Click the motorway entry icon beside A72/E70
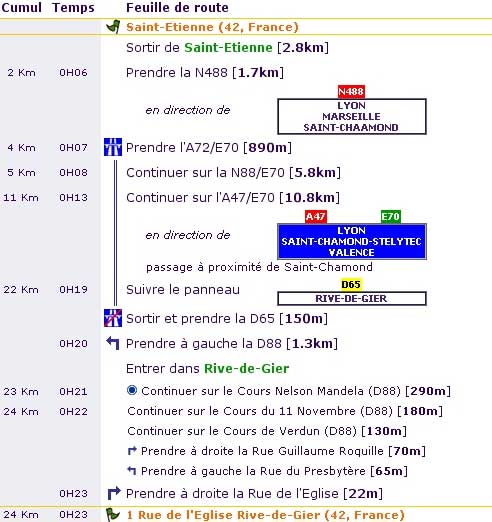Viewport: 492px width, 522px height. click(113, 147)
